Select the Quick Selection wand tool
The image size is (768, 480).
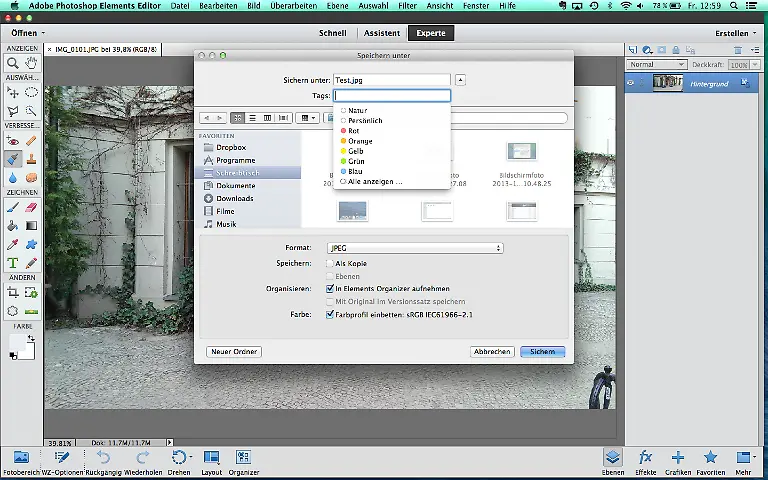click(x=31, y=111)
